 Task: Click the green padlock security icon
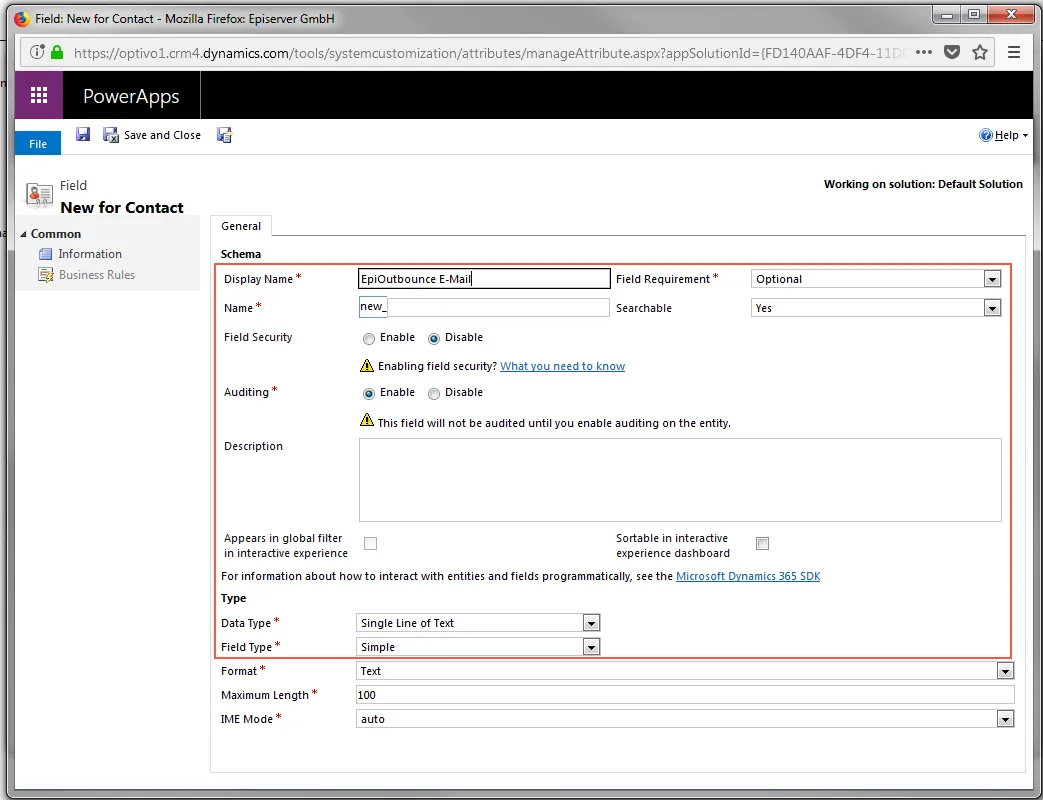point(57,52)
